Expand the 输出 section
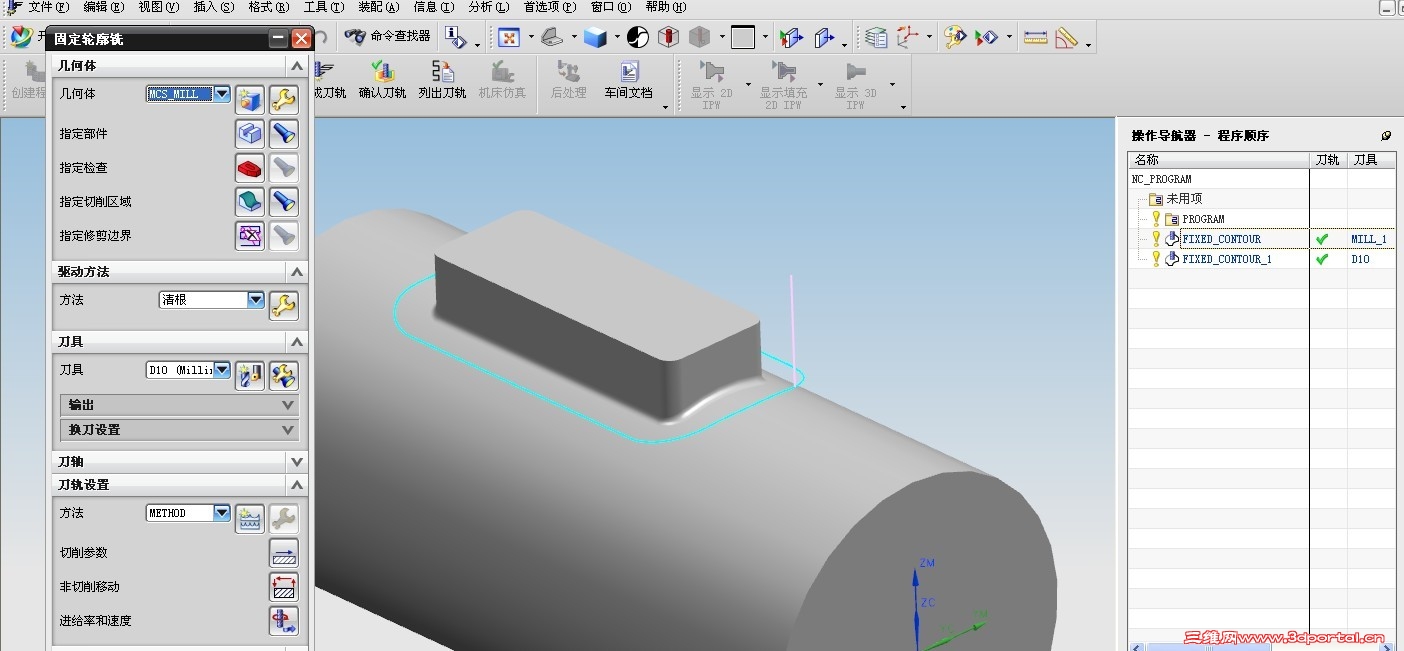The image size is (1404, 651). [180, 405]
